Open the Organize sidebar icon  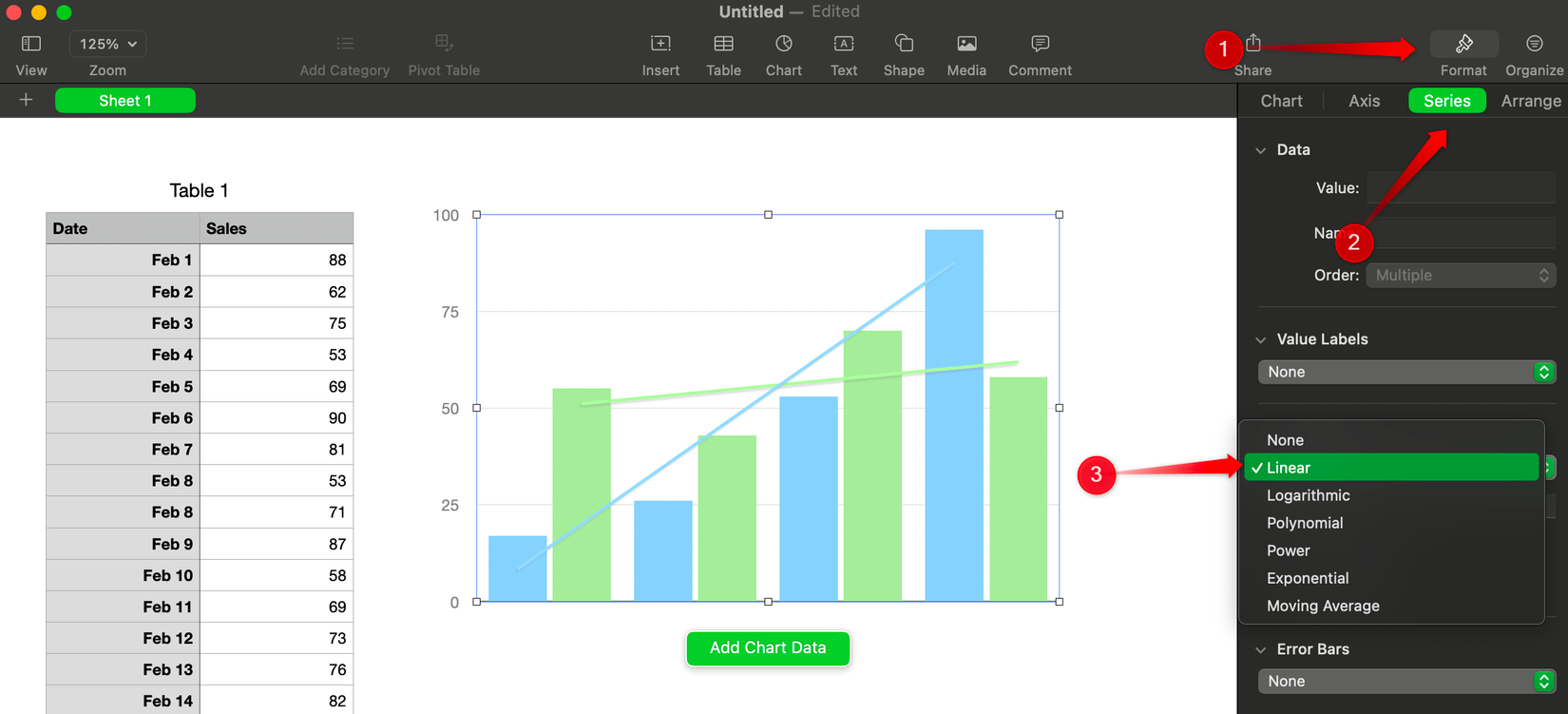click(1535, 44)
